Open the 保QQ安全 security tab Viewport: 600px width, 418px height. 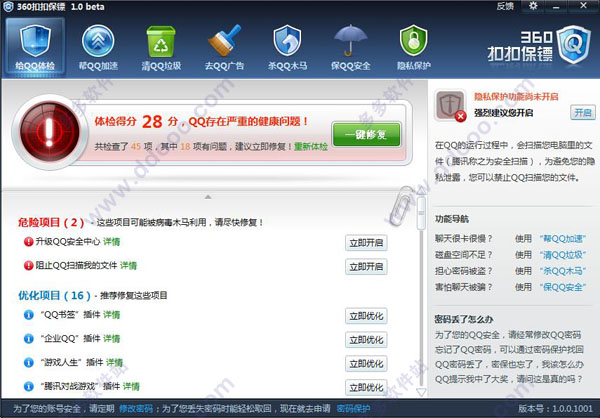[351, 47]
